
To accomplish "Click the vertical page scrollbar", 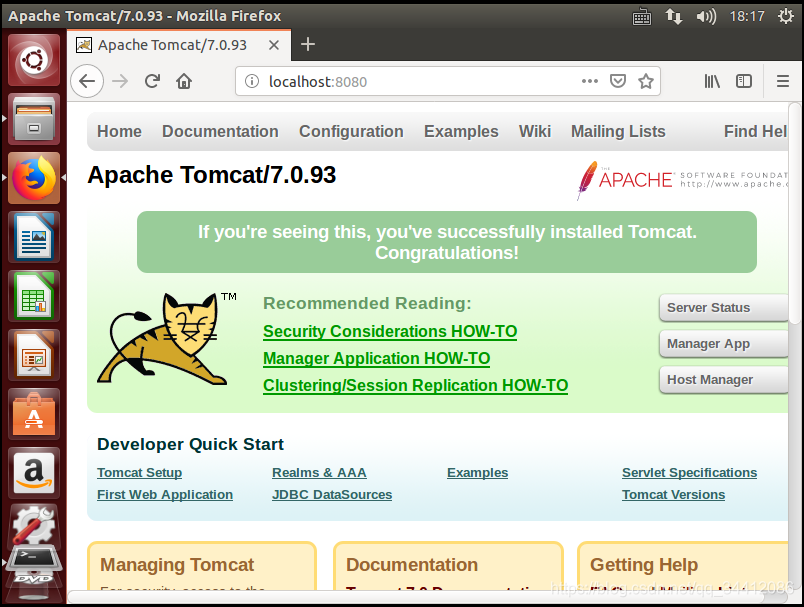I will pos(795,213).
